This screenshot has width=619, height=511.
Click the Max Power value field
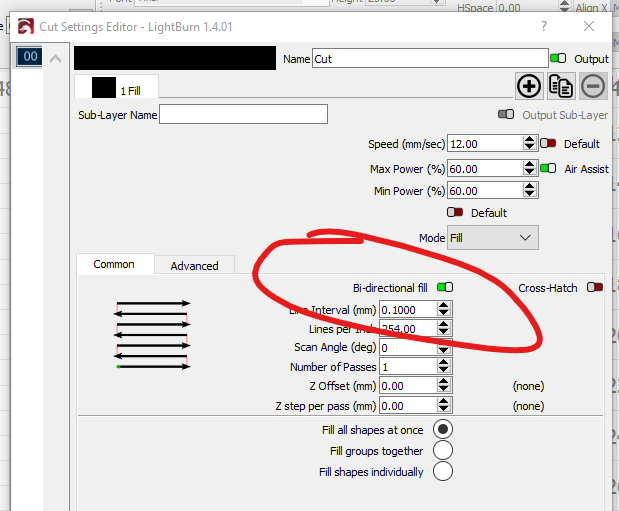tap(484, 169)
